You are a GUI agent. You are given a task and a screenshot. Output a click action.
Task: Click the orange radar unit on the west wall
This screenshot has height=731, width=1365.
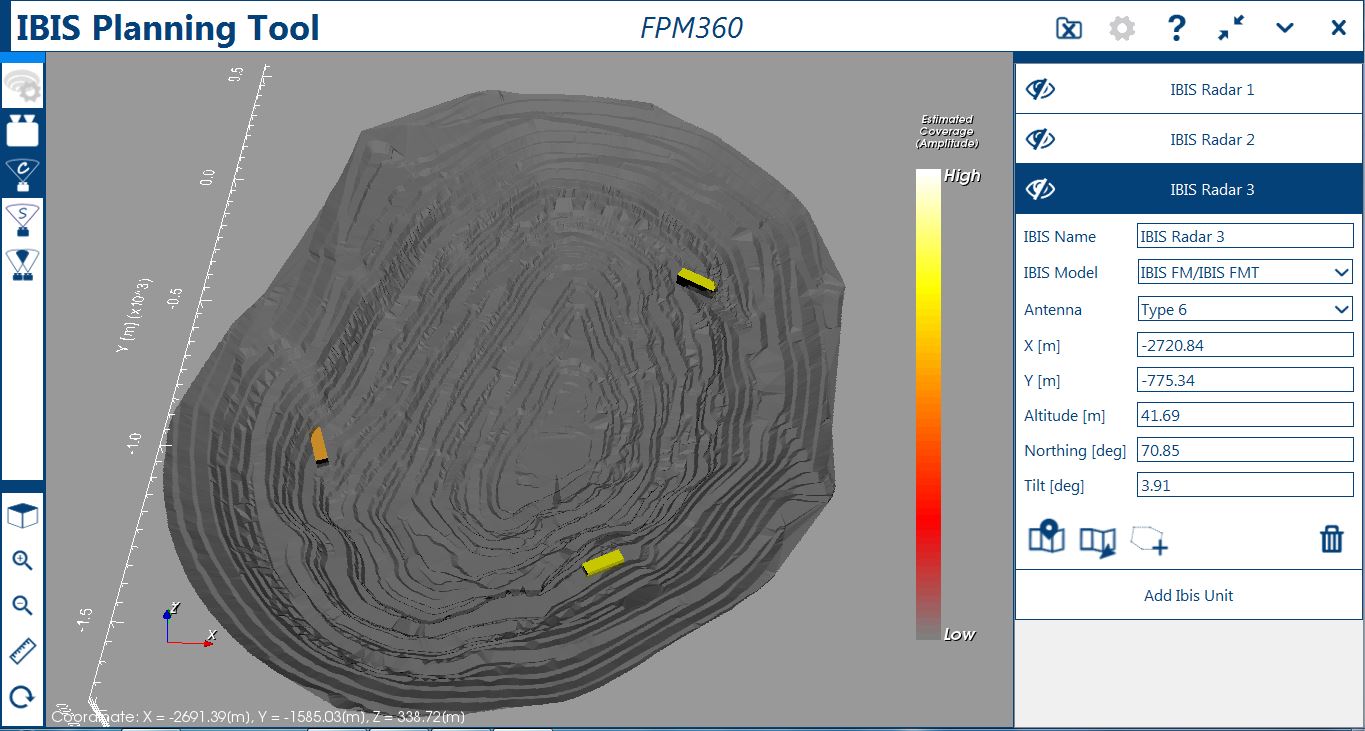pos(320,446)
